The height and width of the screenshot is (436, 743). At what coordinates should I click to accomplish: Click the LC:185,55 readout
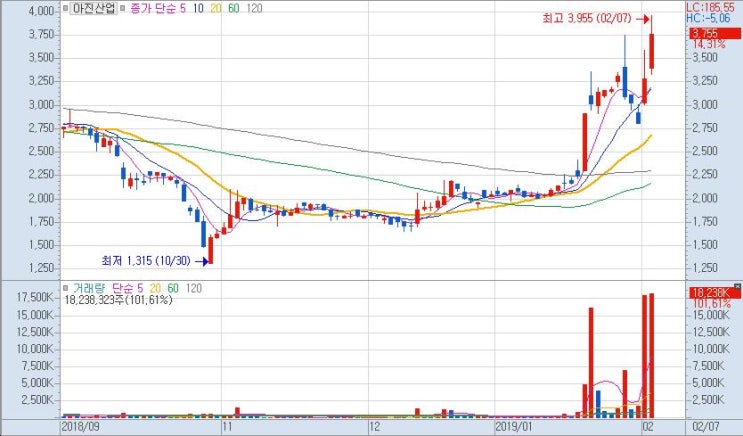pyautogui.click(x=710, y=8)
